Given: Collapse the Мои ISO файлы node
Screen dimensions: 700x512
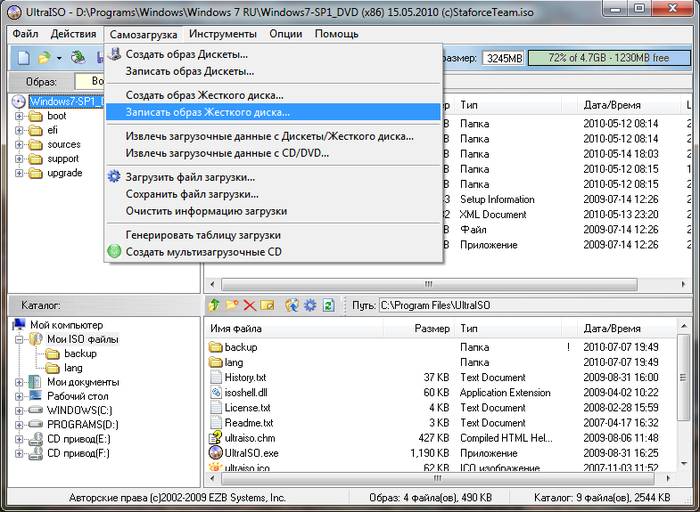Looking at the screenshot, I should coord(19,340).
